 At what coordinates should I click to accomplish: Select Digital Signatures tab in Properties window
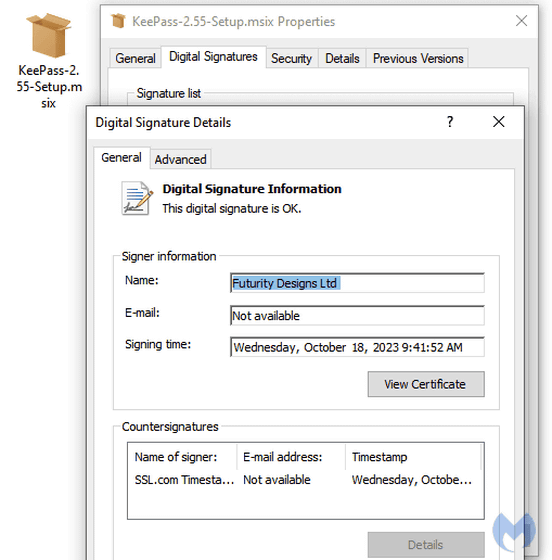[x=213, y=56]
